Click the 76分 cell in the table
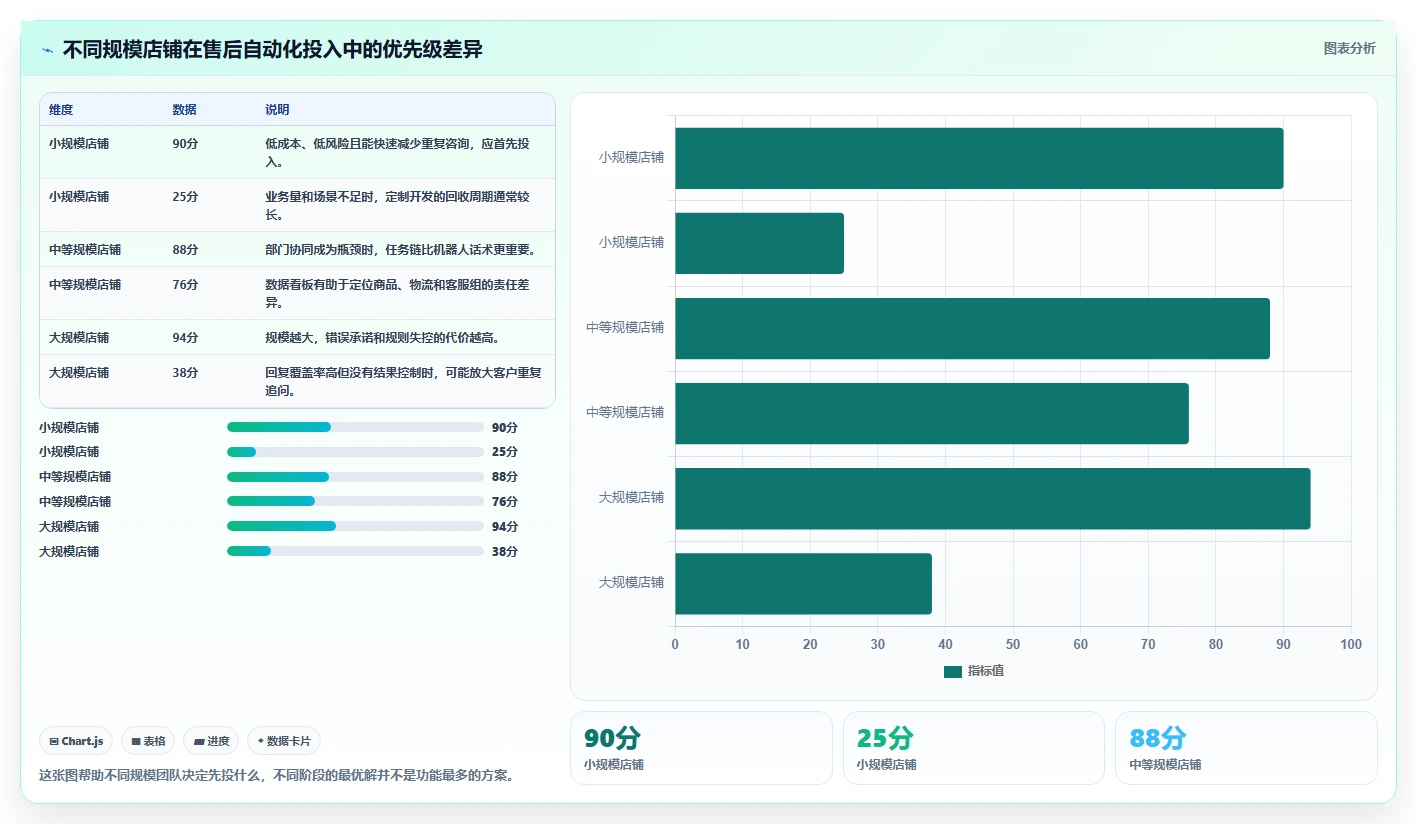The image size is (1417, 824). point(185,284)
